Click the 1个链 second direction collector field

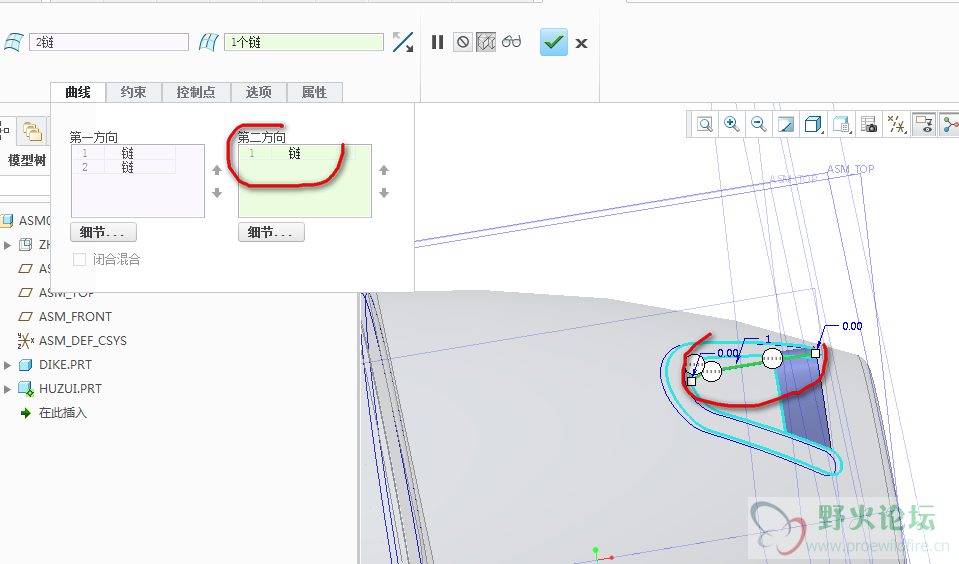tap(304, 42)
